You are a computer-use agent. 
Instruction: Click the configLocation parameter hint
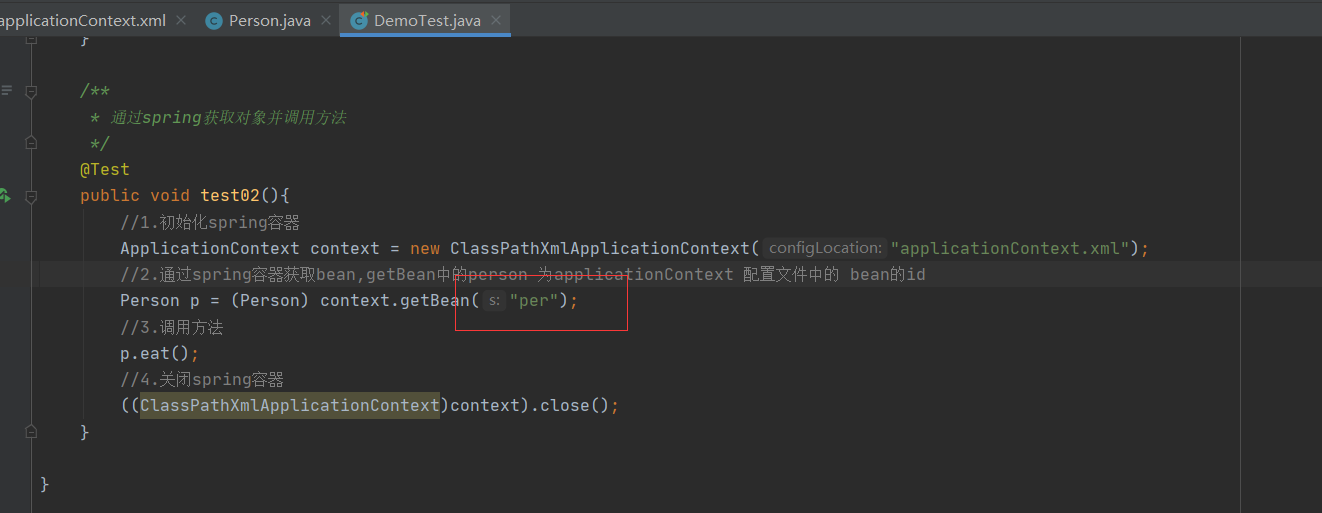pyautogui.click(x=825, y=248)
